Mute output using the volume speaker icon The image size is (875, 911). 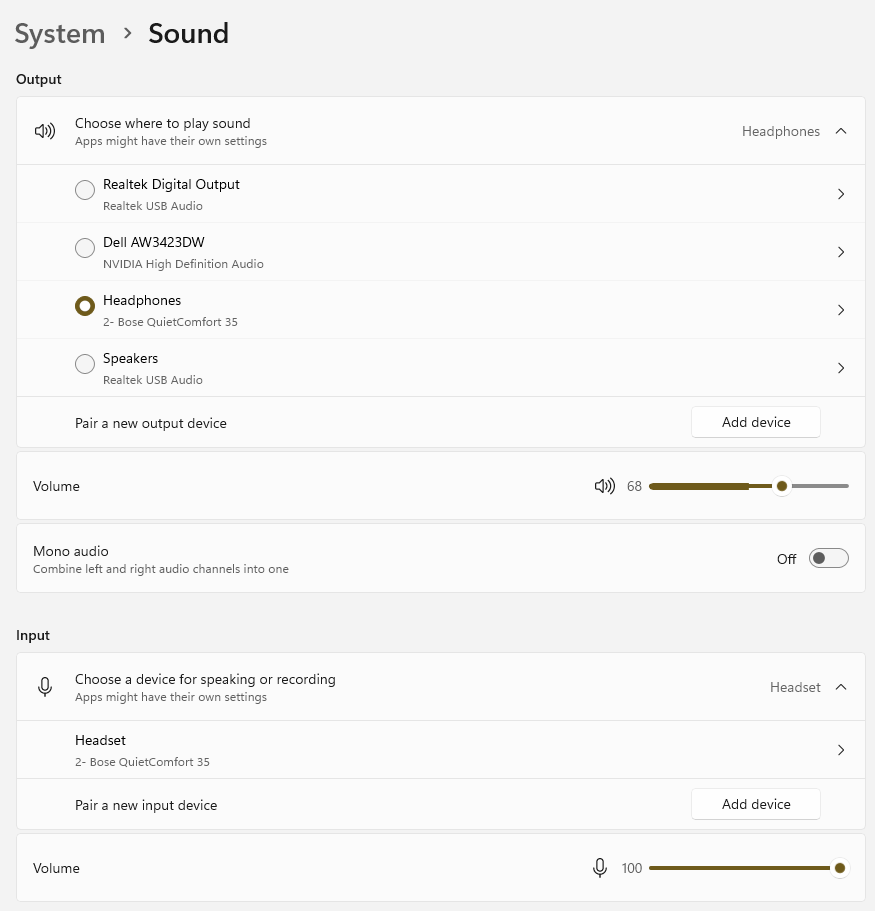604,487
